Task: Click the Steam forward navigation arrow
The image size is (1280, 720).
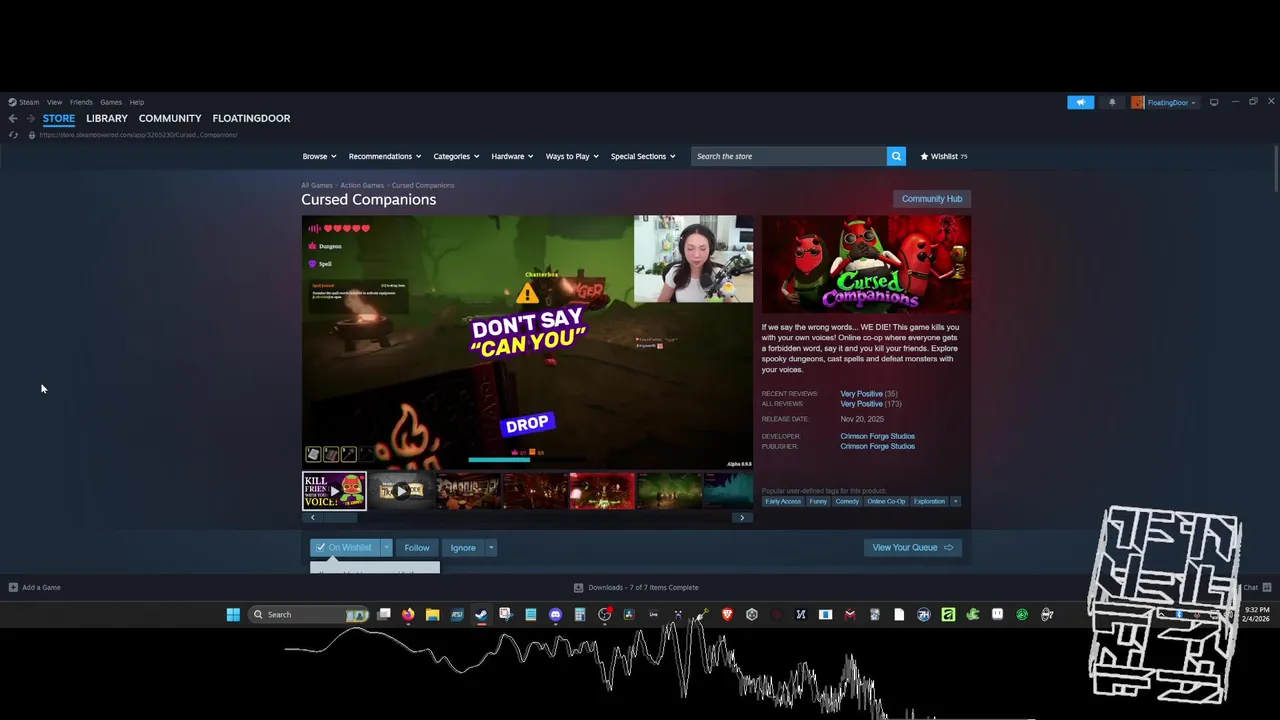Action: click(30, 118)
